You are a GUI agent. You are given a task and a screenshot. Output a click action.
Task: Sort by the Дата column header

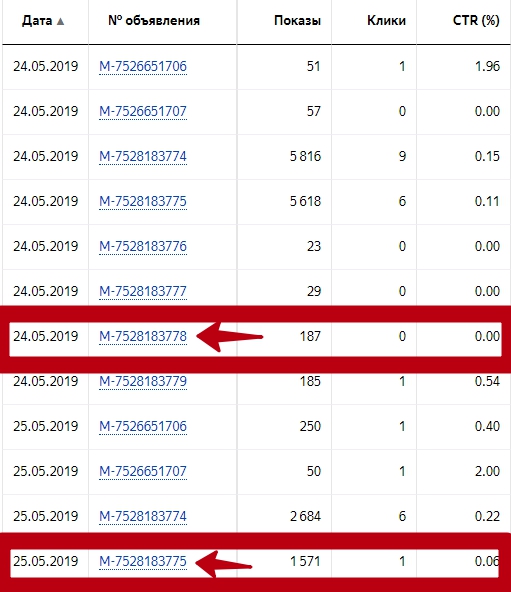coord(37,20)
